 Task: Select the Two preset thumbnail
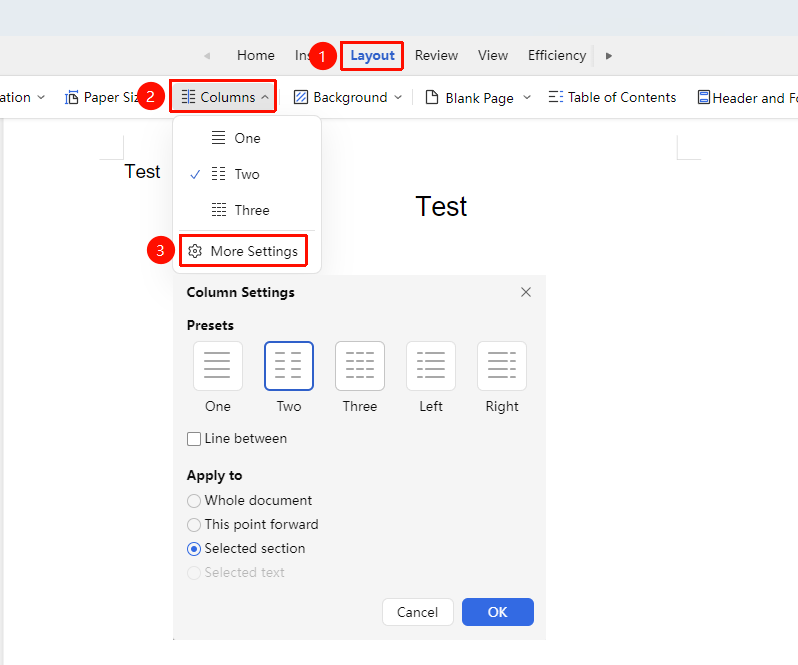tap(289, 366)
